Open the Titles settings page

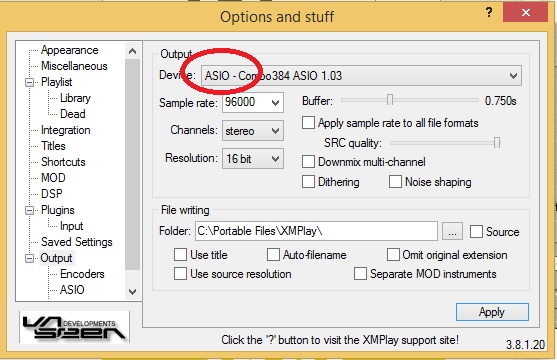click(53, 146)
